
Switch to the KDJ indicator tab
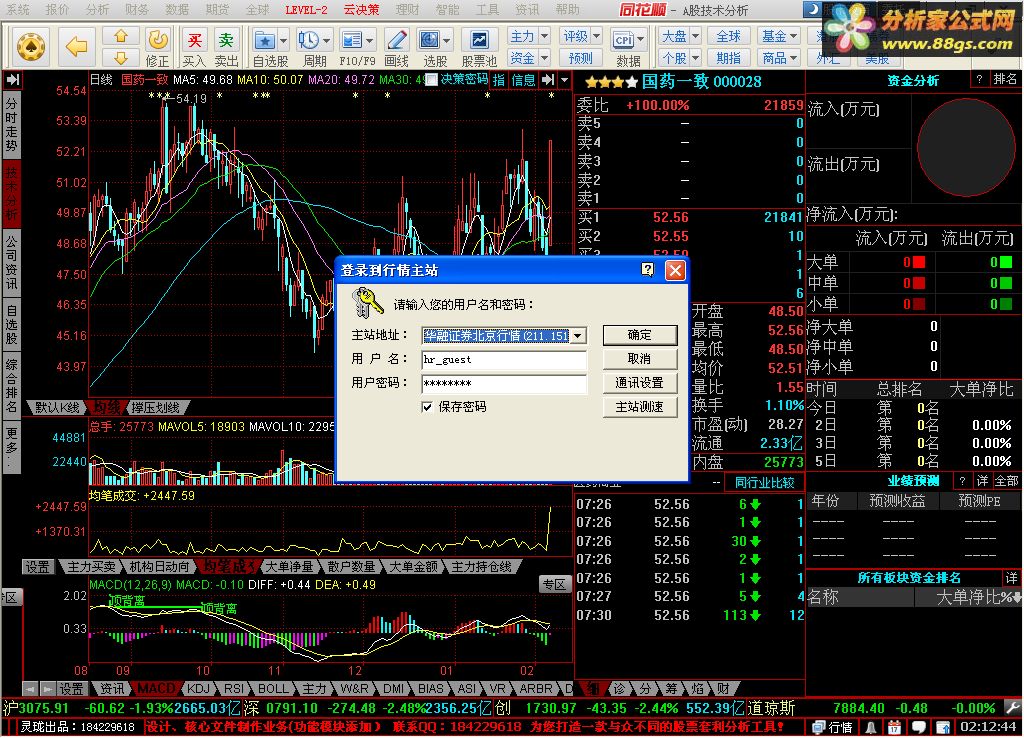pos(199,689)
